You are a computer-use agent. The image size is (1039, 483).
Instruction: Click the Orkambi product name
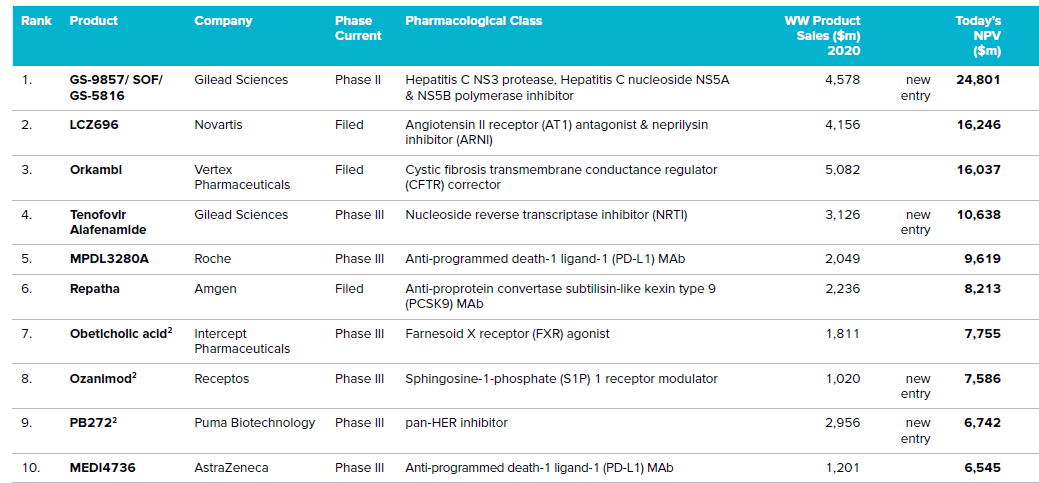(96, 170)
